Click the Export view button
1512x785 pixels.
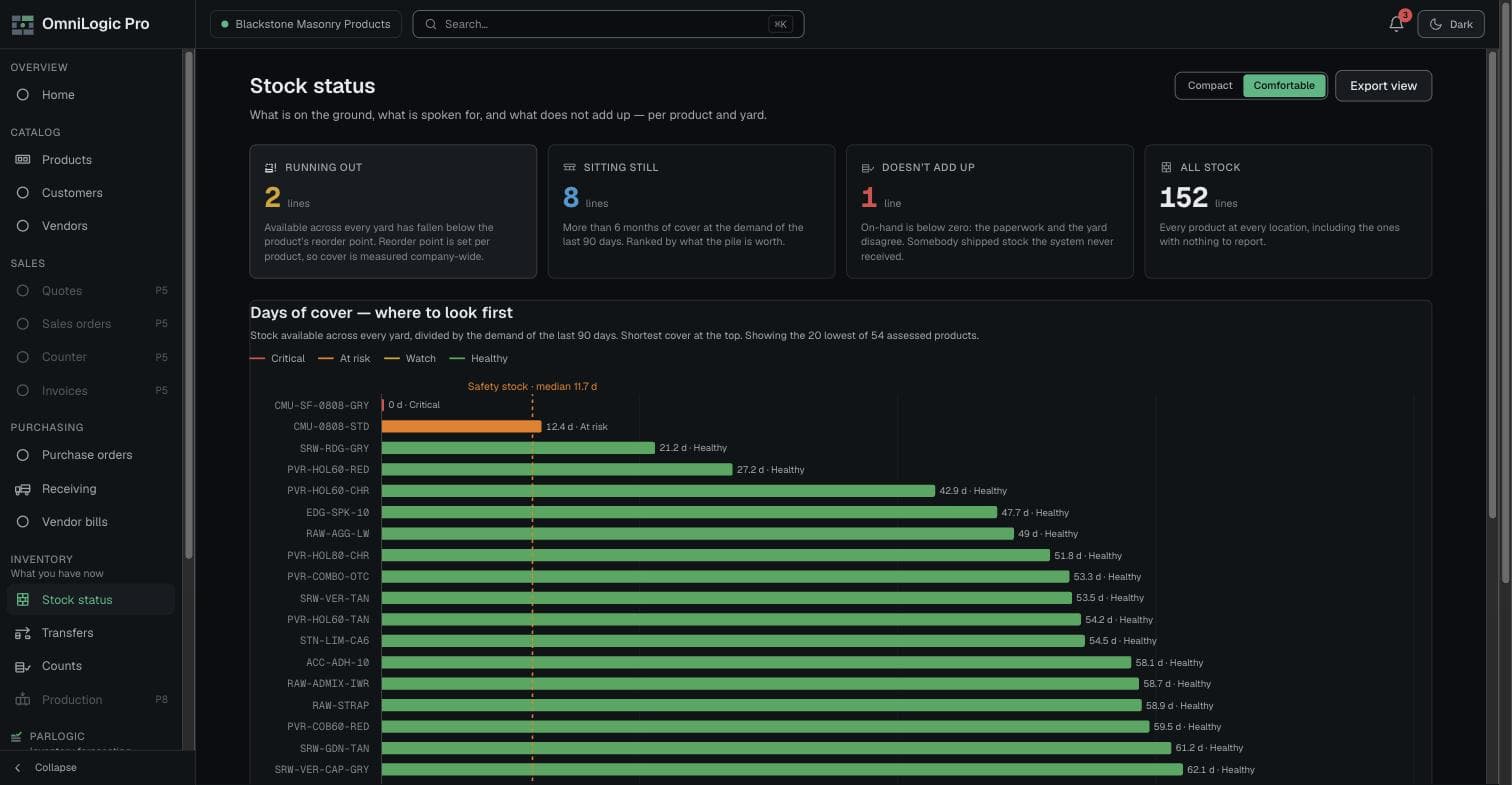click(1383, 86)
